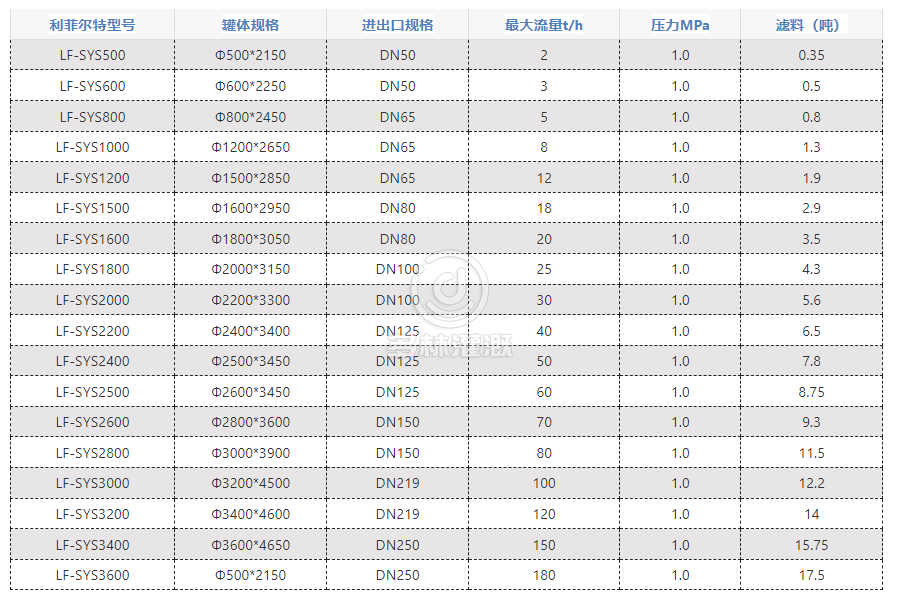Select the DN80 cell in LF-SYS1500 row
Viewport: 899px width, 600px height.
tap(397, 208)
